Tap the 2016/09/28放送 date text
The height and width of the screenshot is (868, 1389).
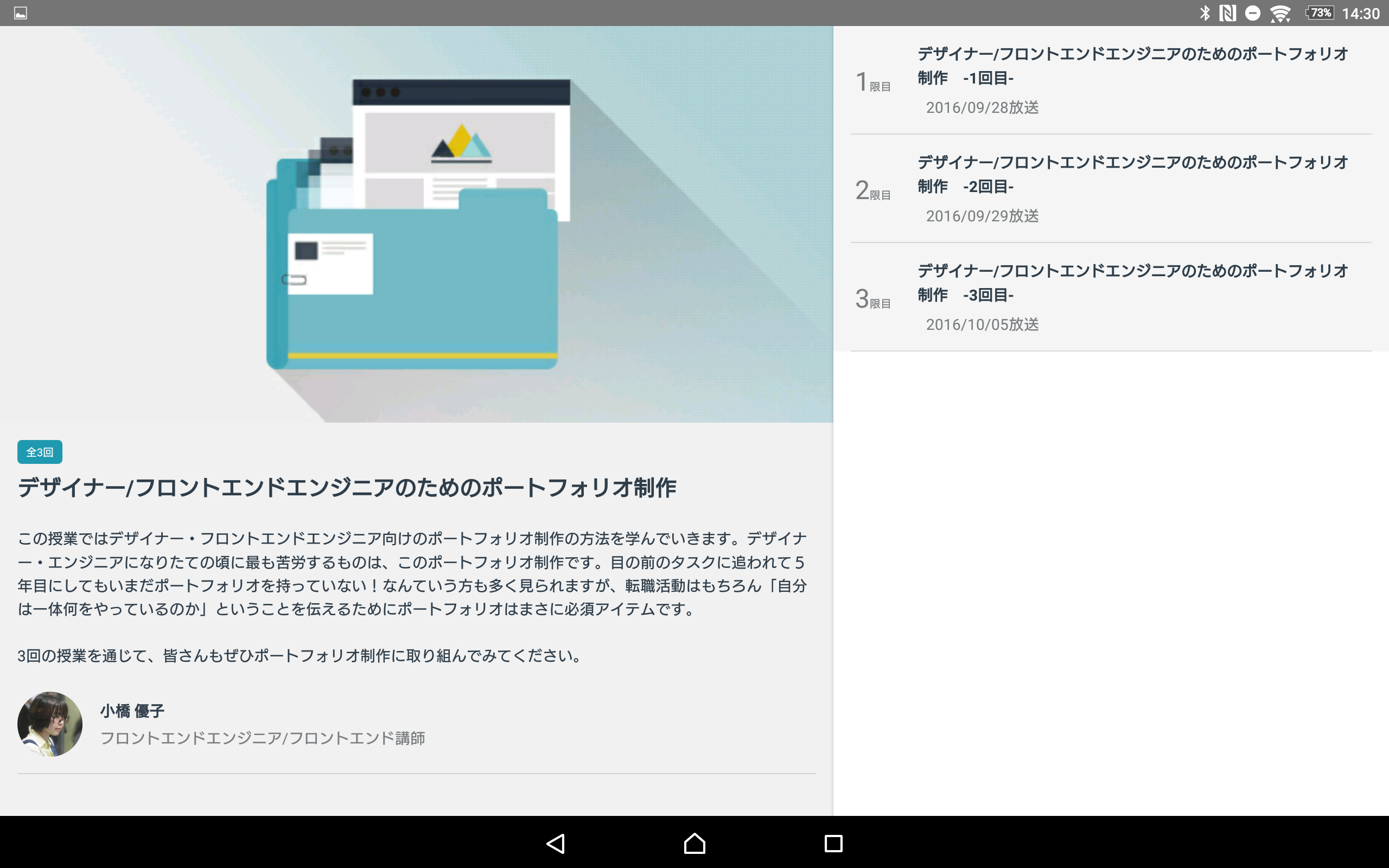(982, 107)
